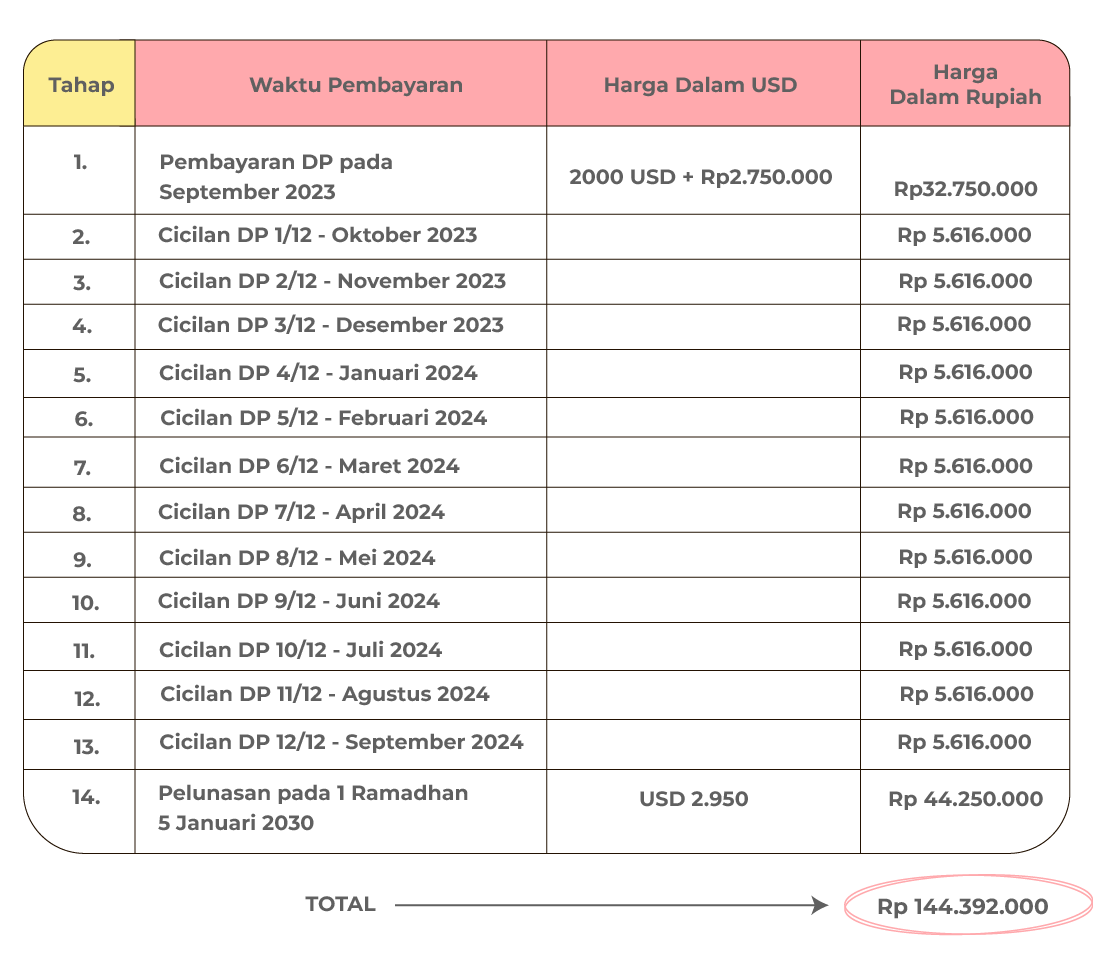Click the Pelunasan pada 1 Ramadhan cell
Viewport: 1093px width, 964px height.
pyautogui.click(x=313, y=808)
